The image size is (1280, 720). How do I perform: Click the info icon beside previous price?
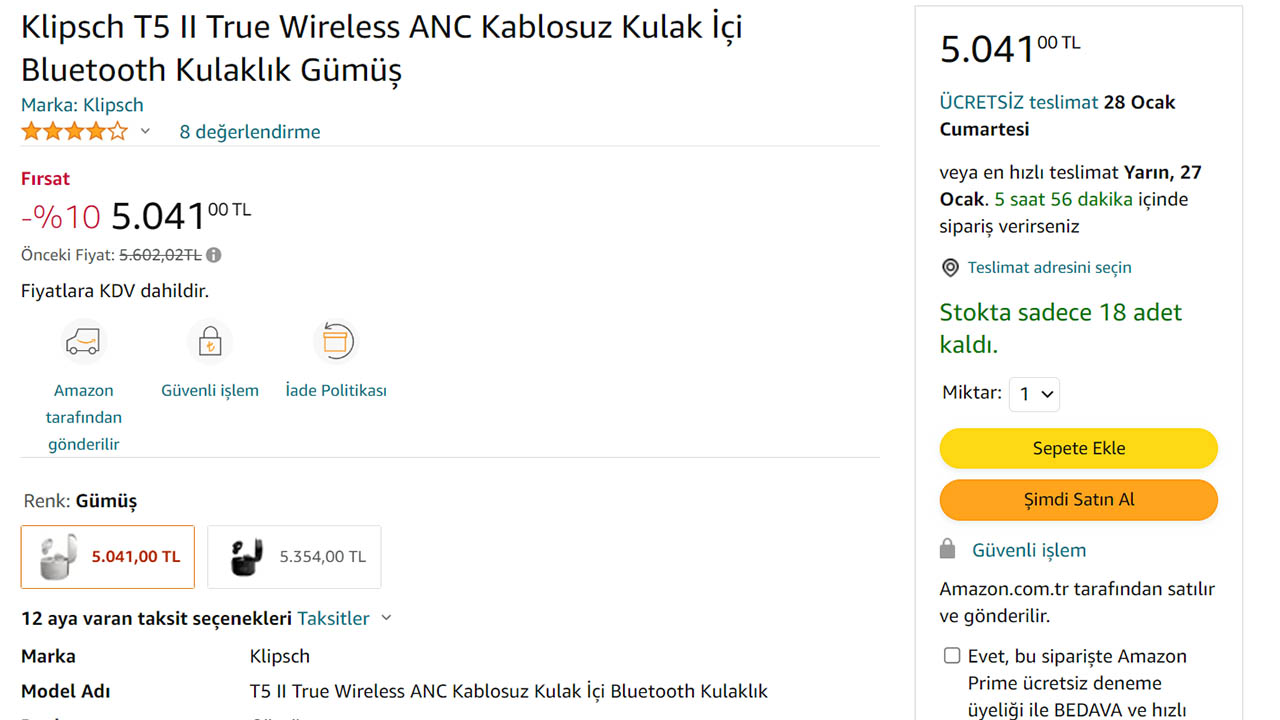214,255
